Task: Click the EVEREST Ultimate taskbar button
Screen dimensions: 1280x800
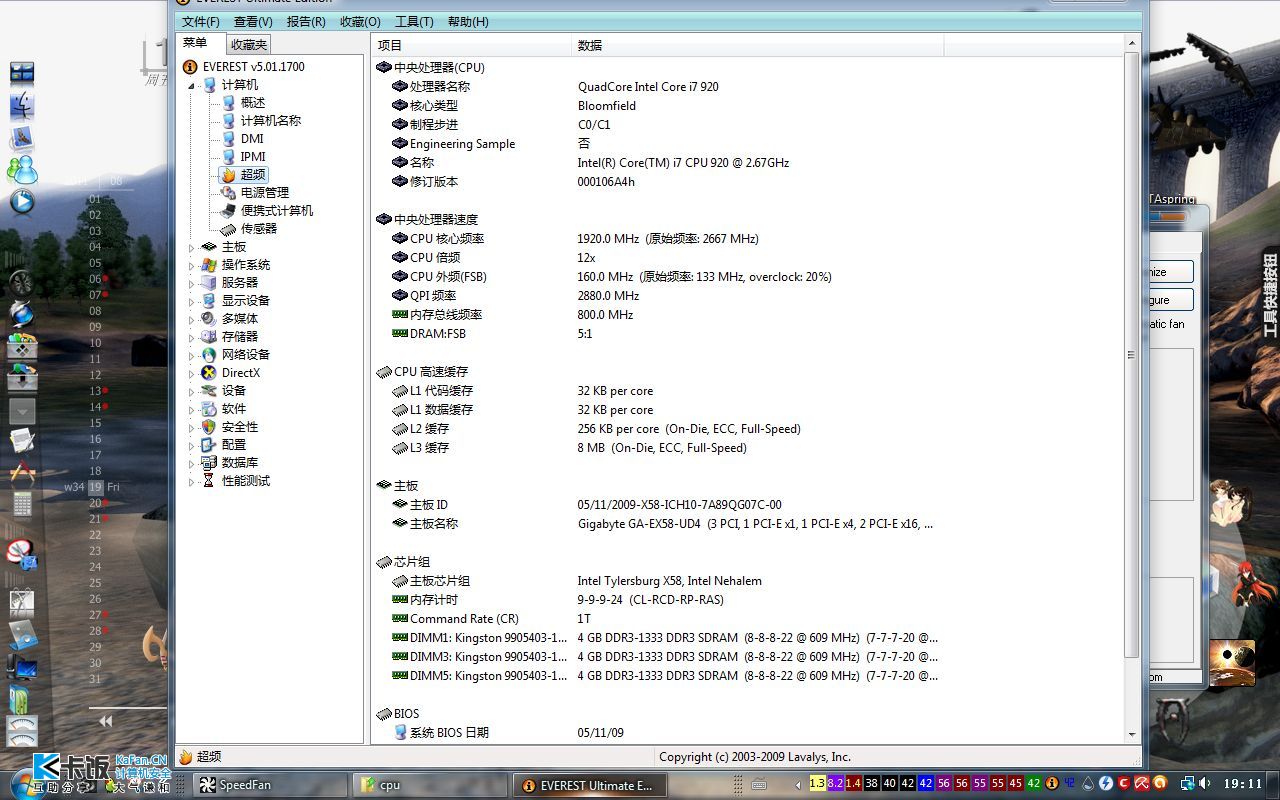Action: coord(590,785)
